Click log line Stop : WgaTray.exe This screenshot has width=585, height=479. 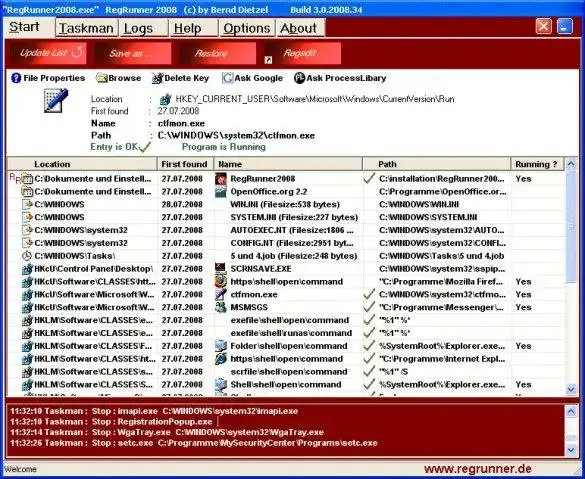[167, 432]
